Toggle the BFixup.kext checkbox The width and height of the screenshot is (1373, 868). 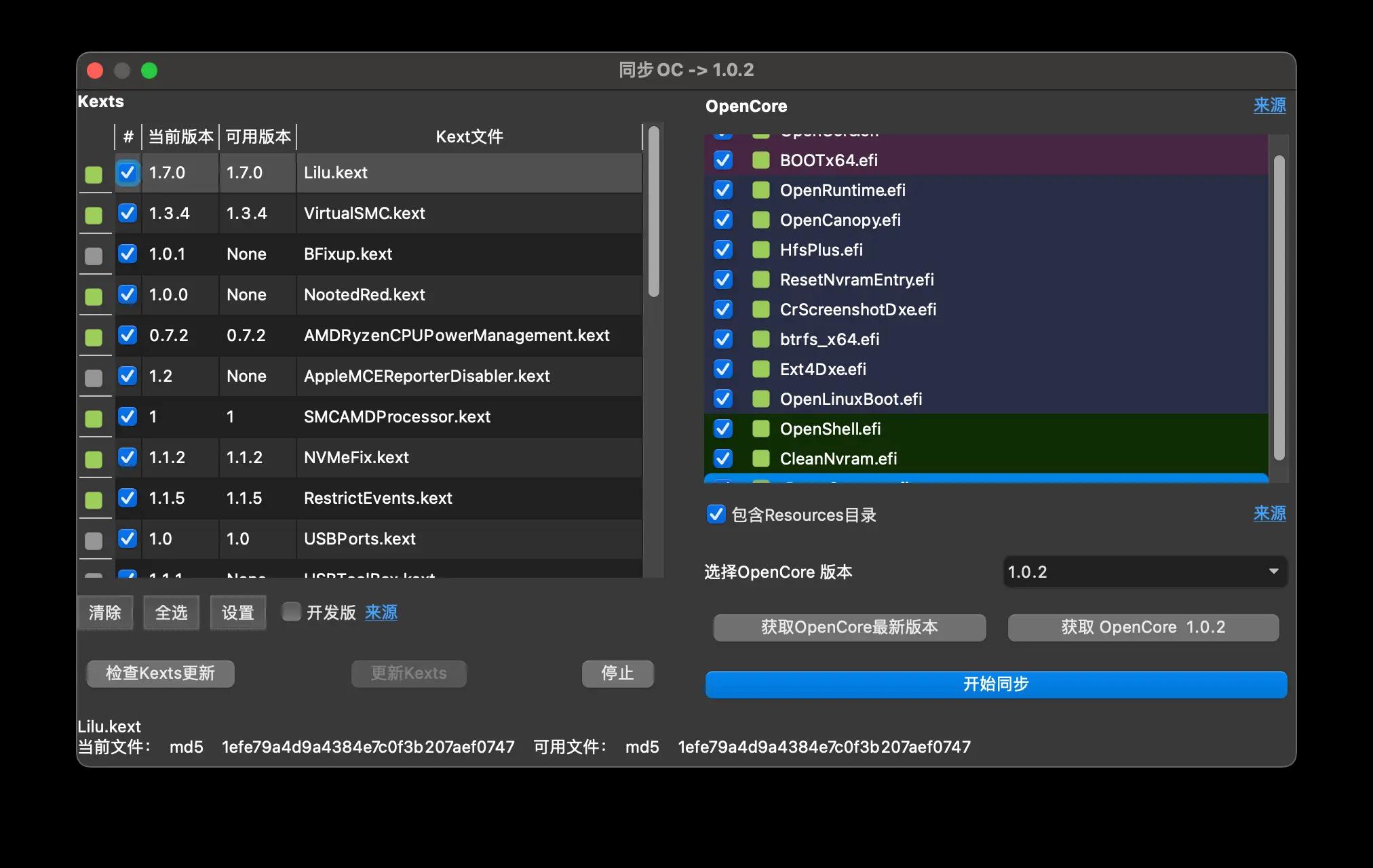[x=128, y=254]
